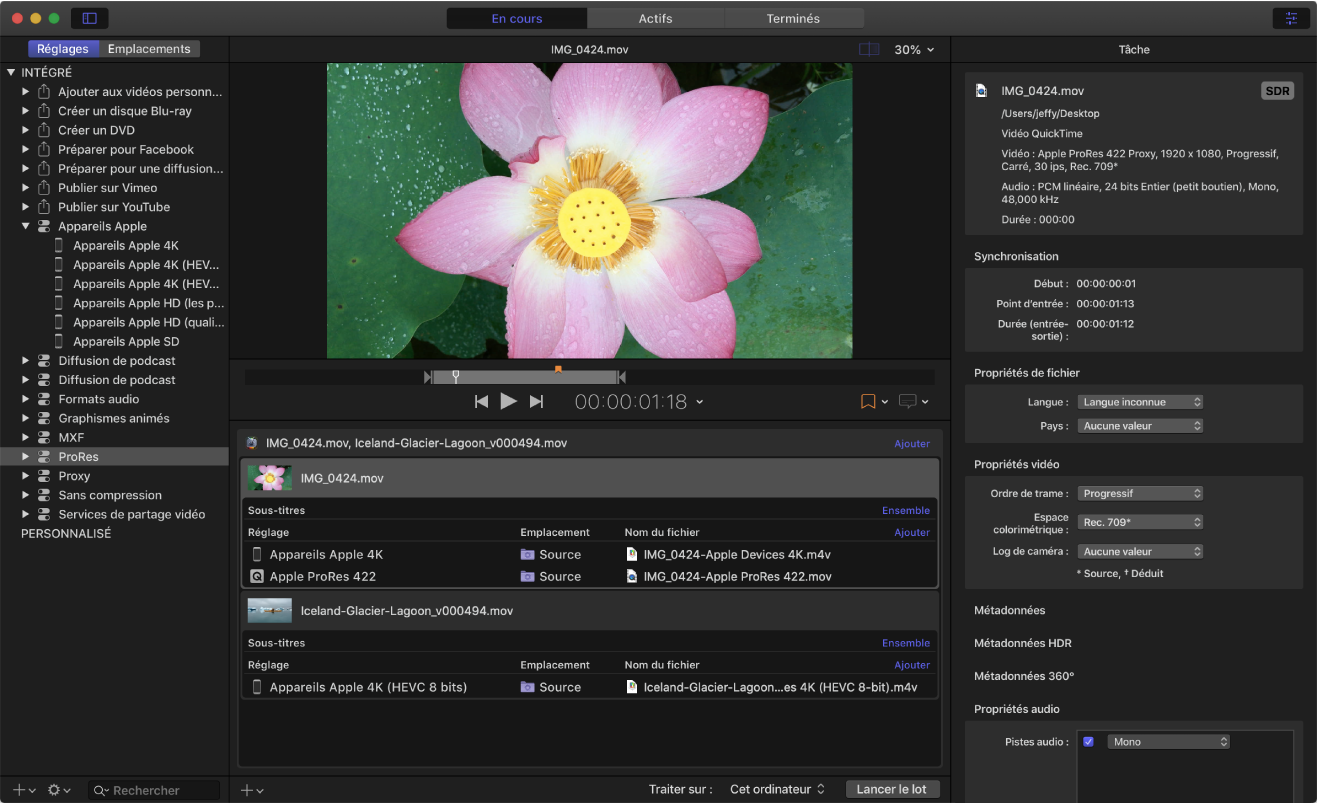Screen dimensions: 1317x803
Task: Click the Lancer le lot button
Action: click(891, 789)
